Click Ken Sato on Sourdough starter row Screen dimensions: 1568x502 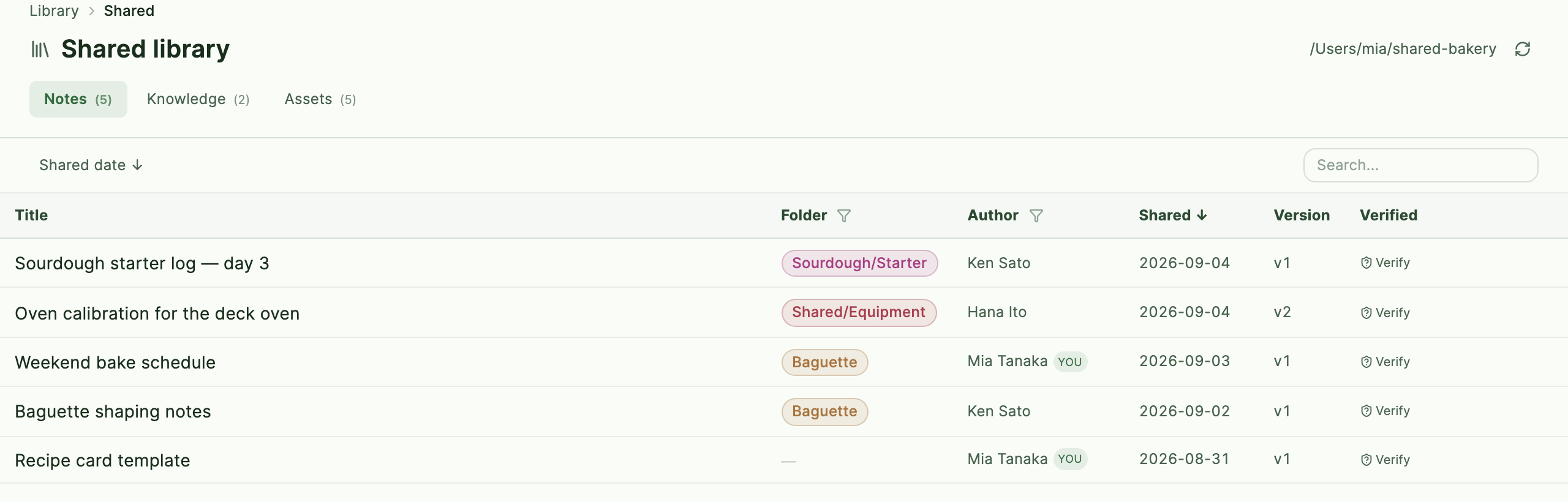[999, 263]
